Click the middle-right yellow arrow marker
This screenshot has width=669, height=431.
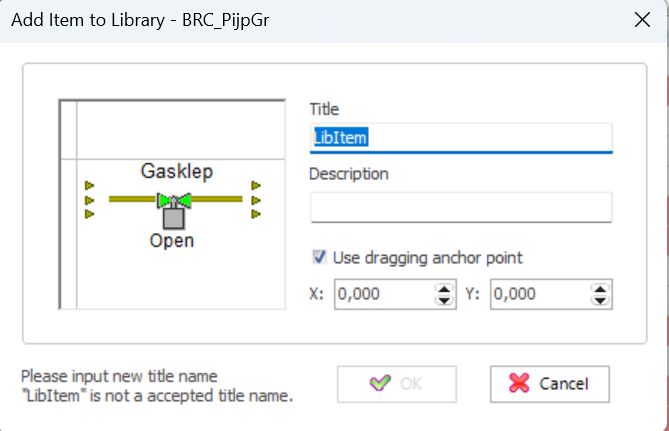pos(256,200)
